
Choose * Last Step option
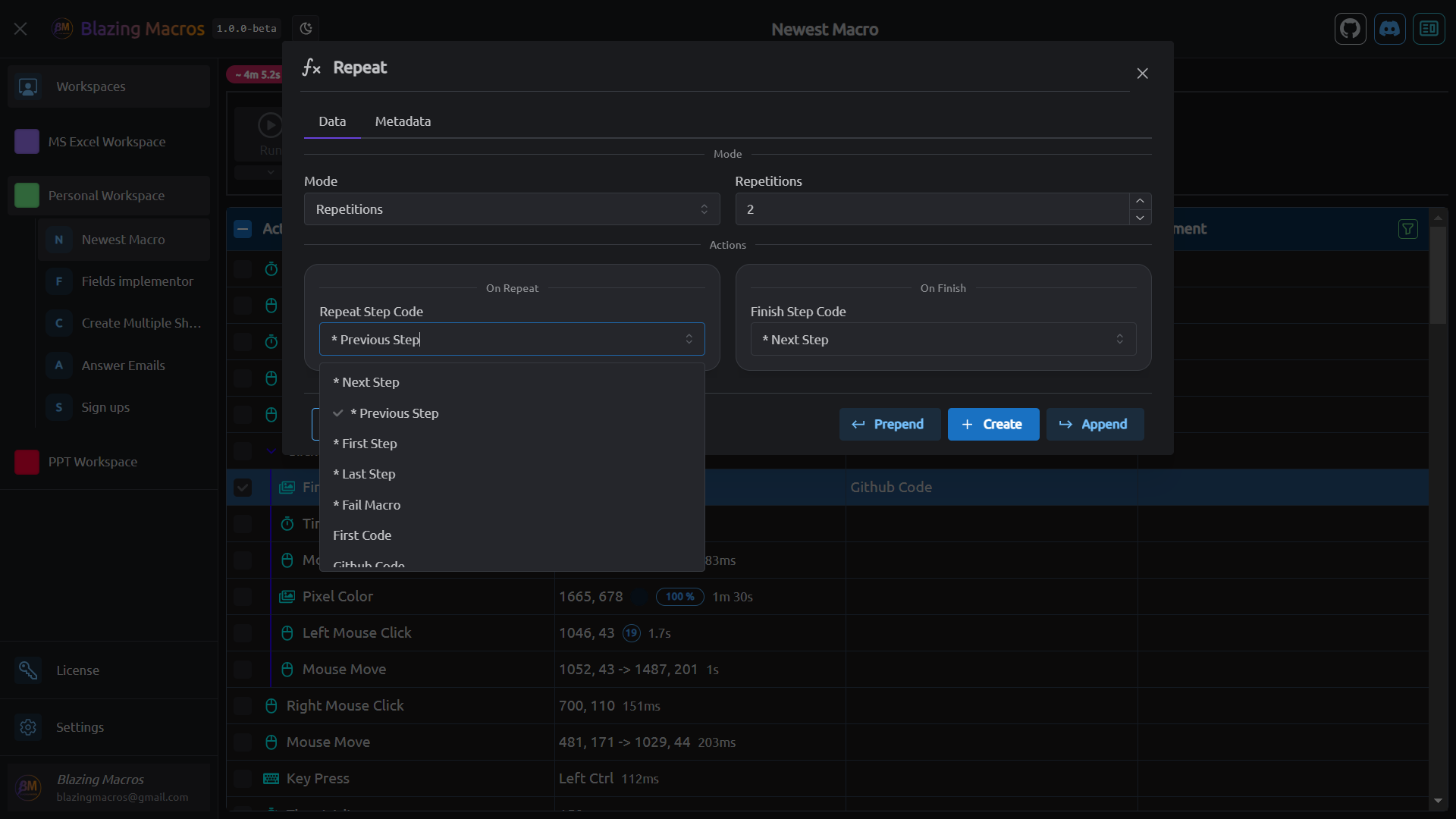pos(512,474)
